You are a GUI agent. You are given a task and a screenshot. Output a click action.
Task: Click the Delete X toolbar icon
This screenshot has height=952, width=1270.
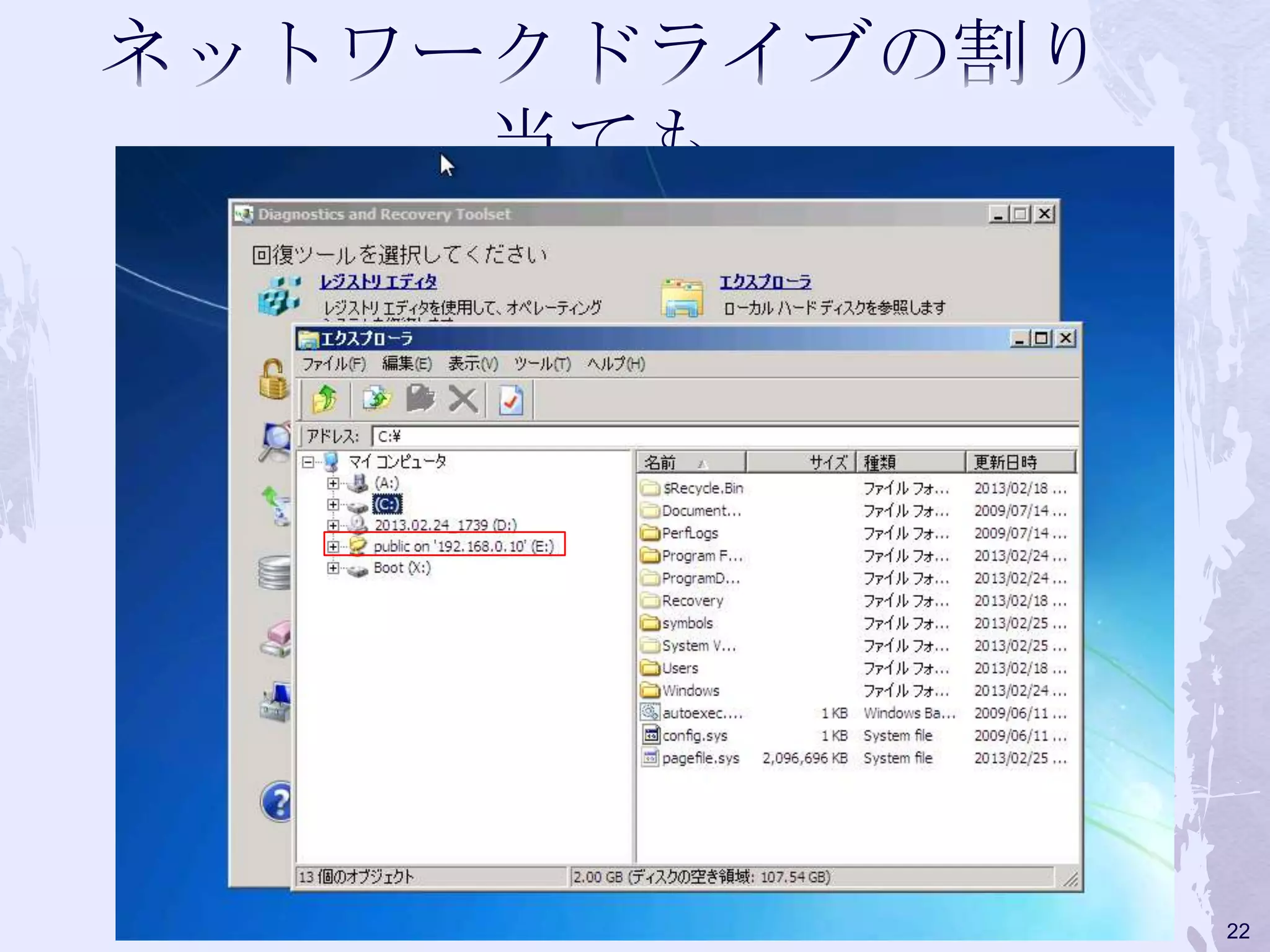(463, 400)
